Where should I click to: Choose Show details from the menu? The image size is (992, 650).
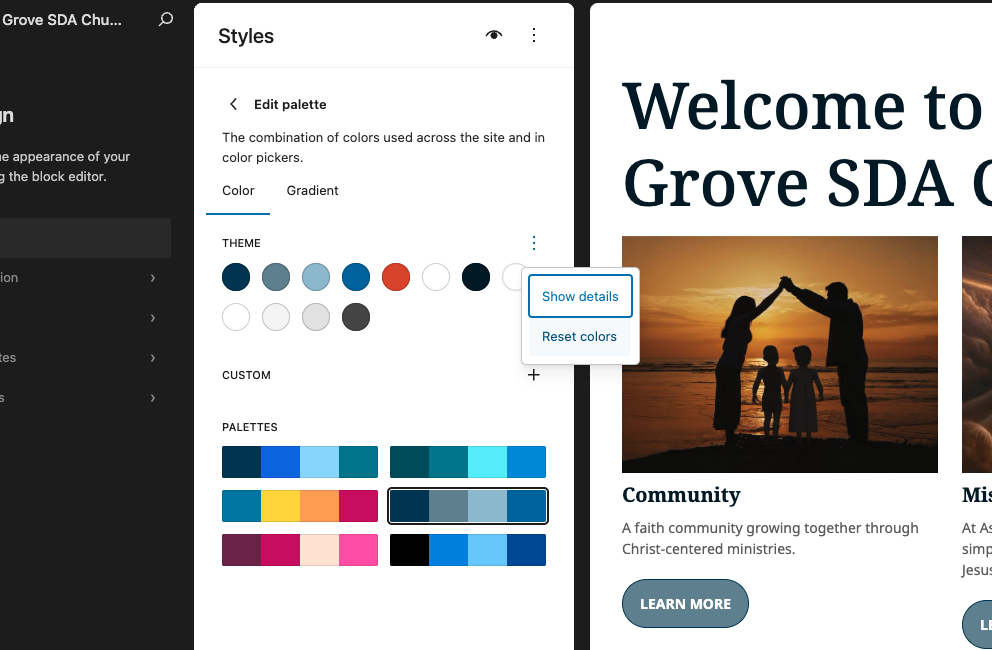[x=580, y=296]
